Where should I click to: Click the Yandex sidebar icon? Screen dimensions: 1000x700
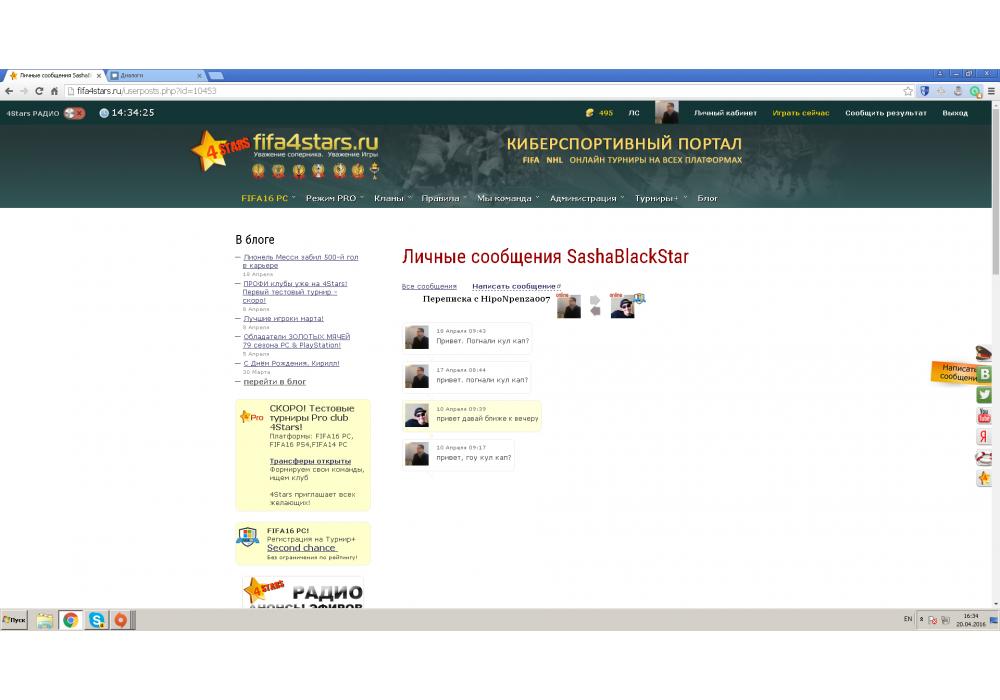click(984, 437)
